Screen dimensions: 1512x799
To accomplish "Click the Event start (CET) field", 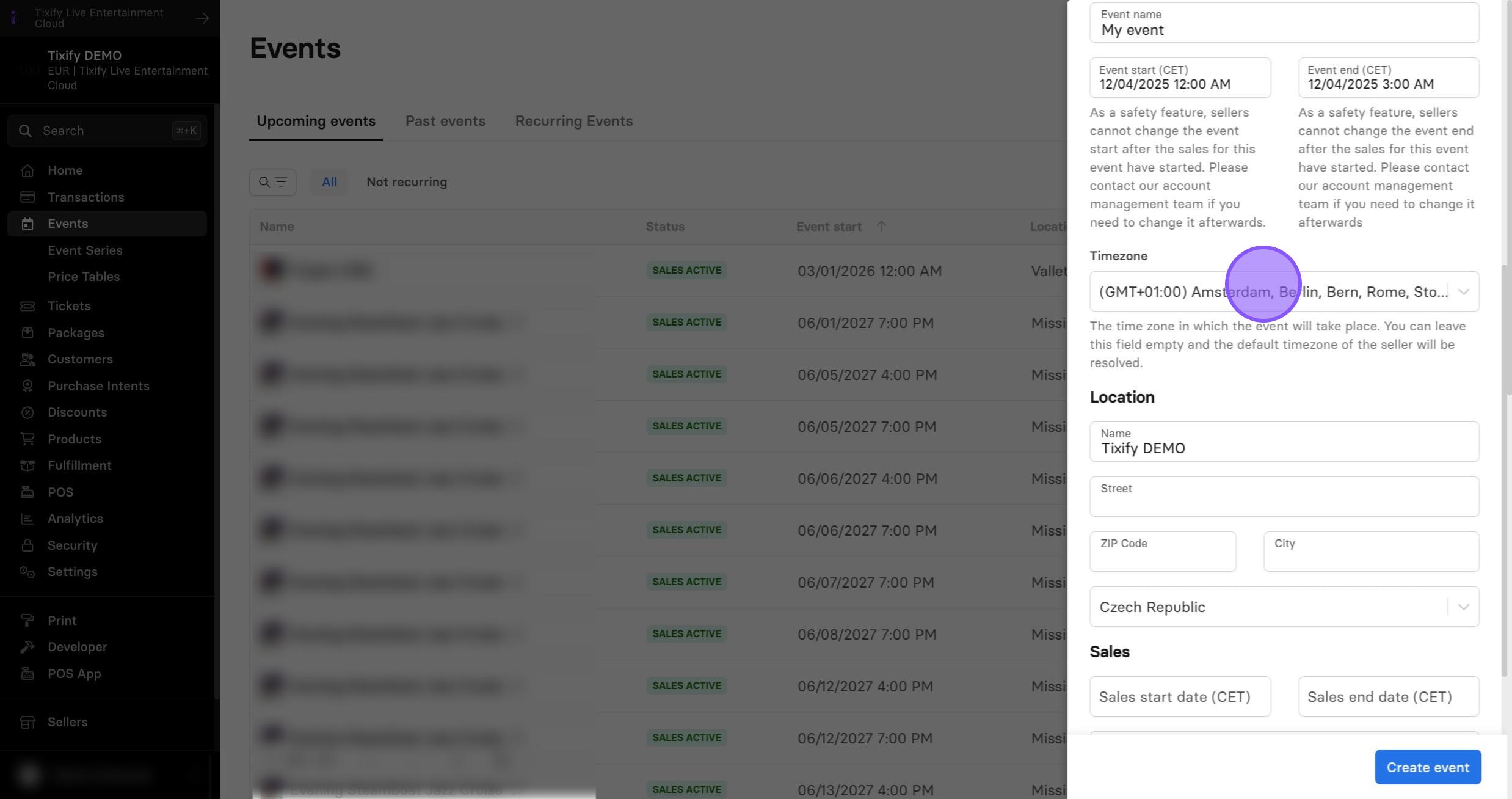I will click(1180, 78).
